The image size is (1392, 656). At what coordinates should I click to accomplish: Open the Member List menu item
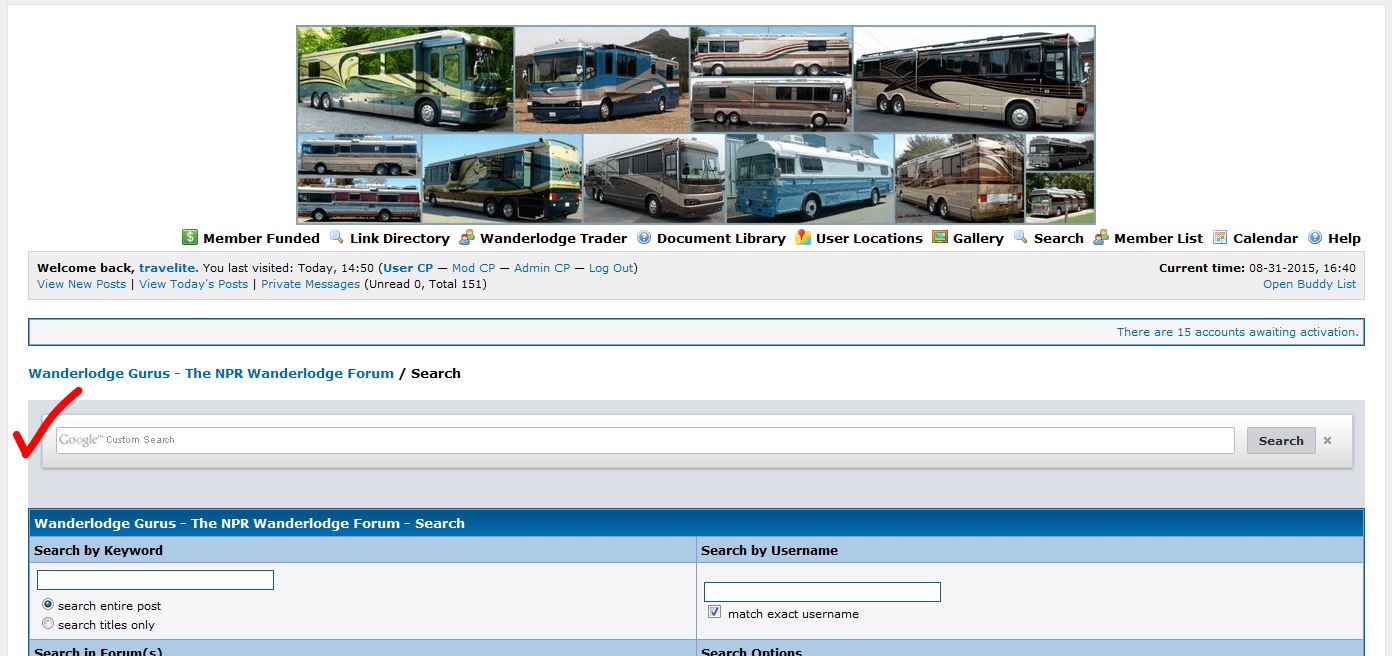click(x=1158, y=238)
